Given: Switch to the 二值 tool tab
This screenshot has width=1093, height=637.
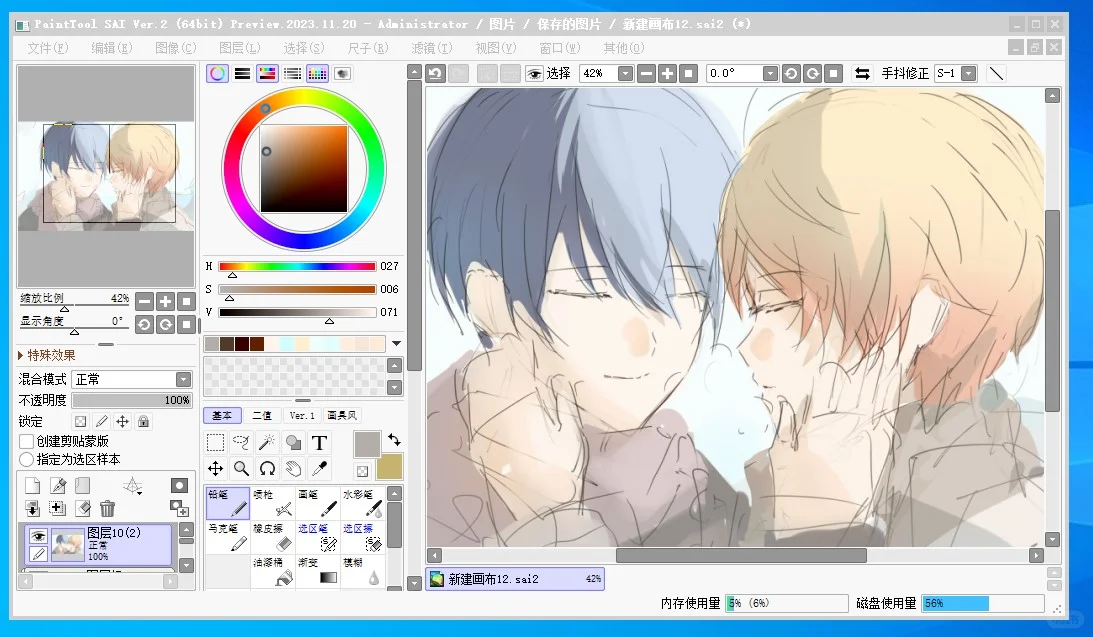Looking at the screenshot, I should pos(262,415).
